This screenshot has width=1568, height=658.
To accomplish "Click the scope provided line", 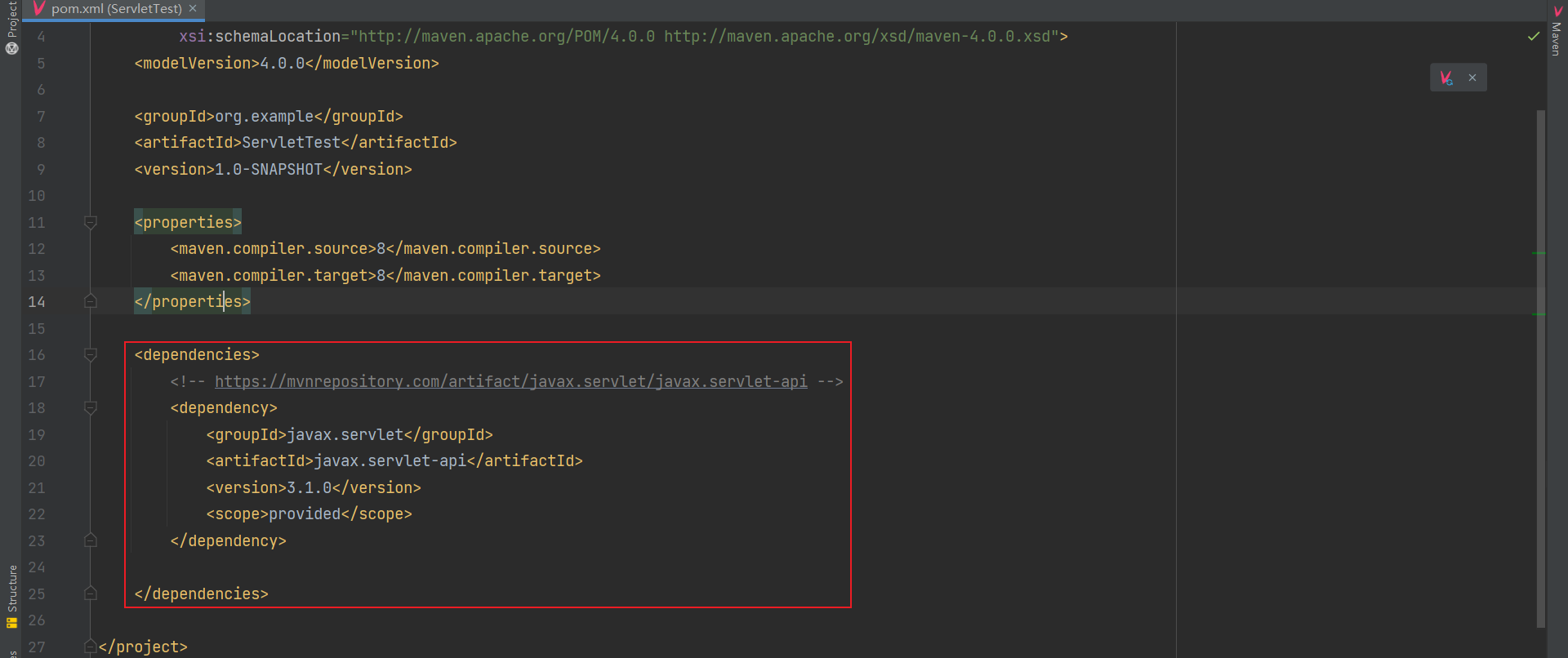I will [309, 514].
